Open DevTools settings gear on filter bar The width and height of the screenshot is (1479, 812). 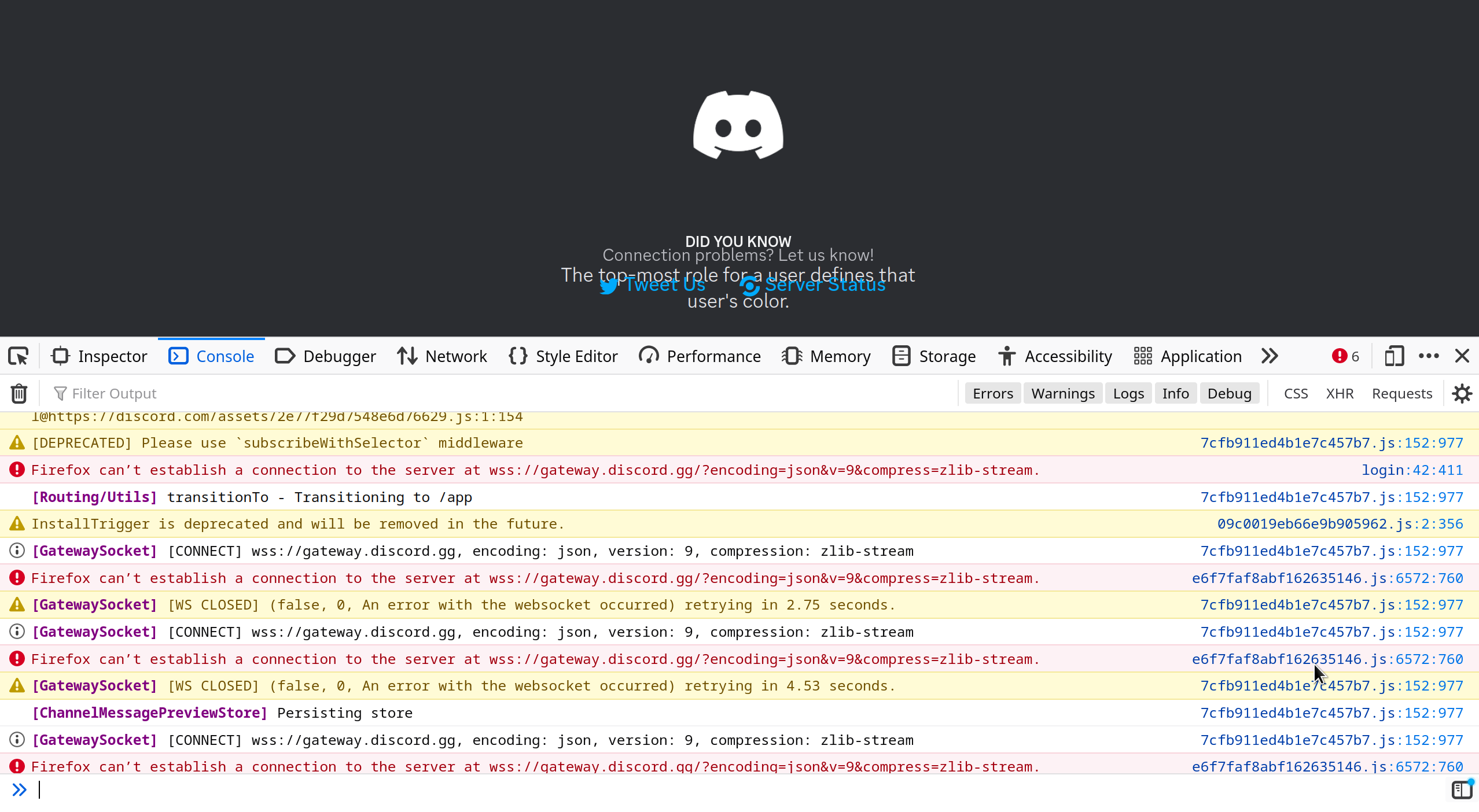tap(1462, 393)
